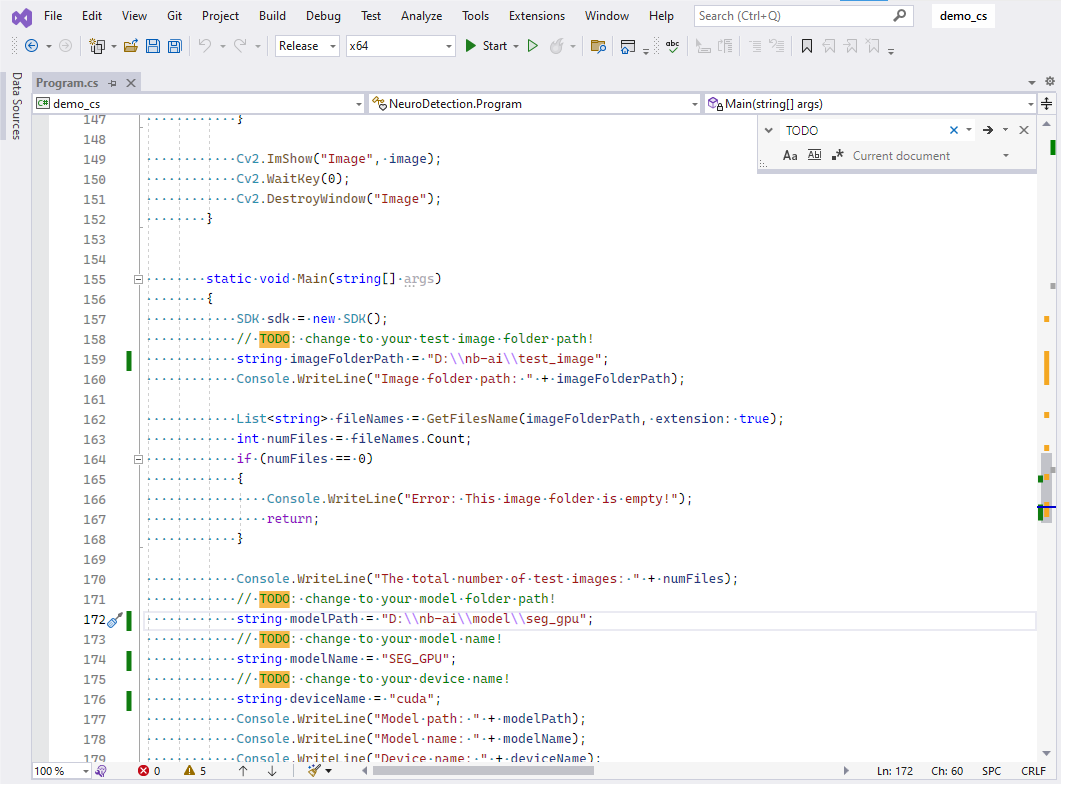Close the Program.cs tab
This screenshot has width=1066, height=791.
click(131, 83)
